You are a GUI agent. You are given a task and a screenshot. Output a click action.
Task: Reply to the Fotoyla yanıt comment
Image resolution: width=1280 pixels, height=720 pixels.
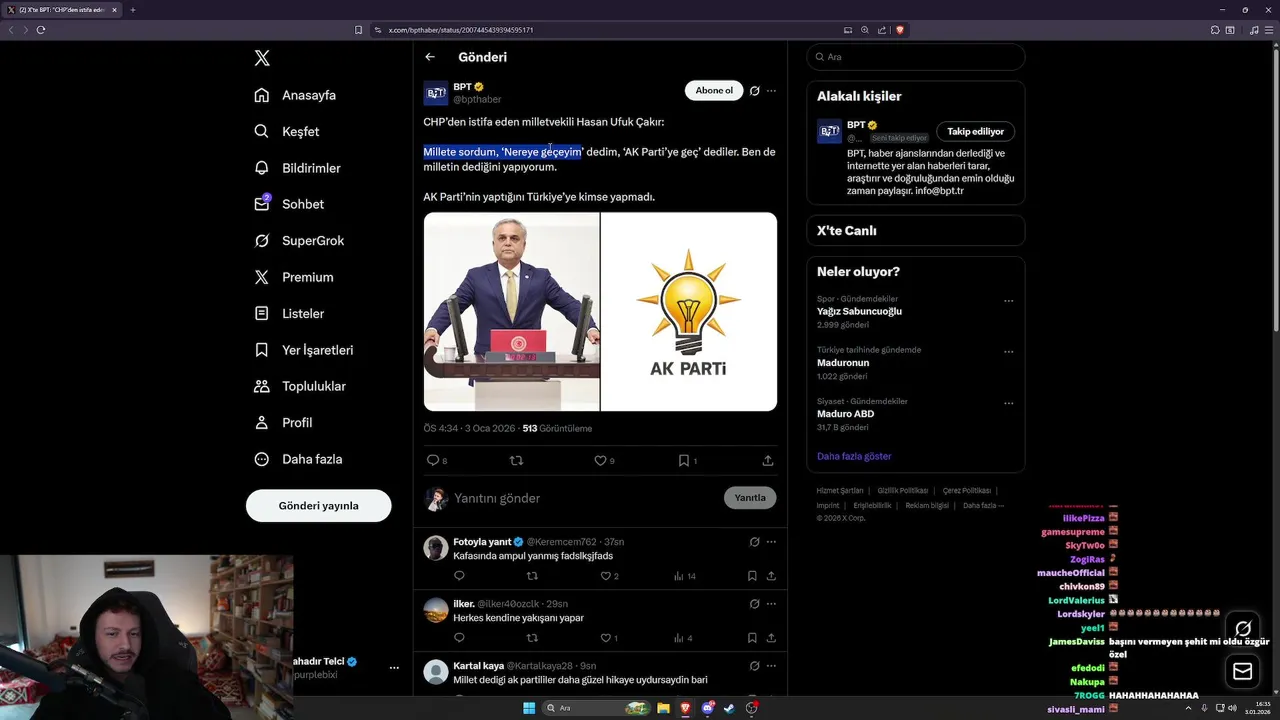click(459, 576)
